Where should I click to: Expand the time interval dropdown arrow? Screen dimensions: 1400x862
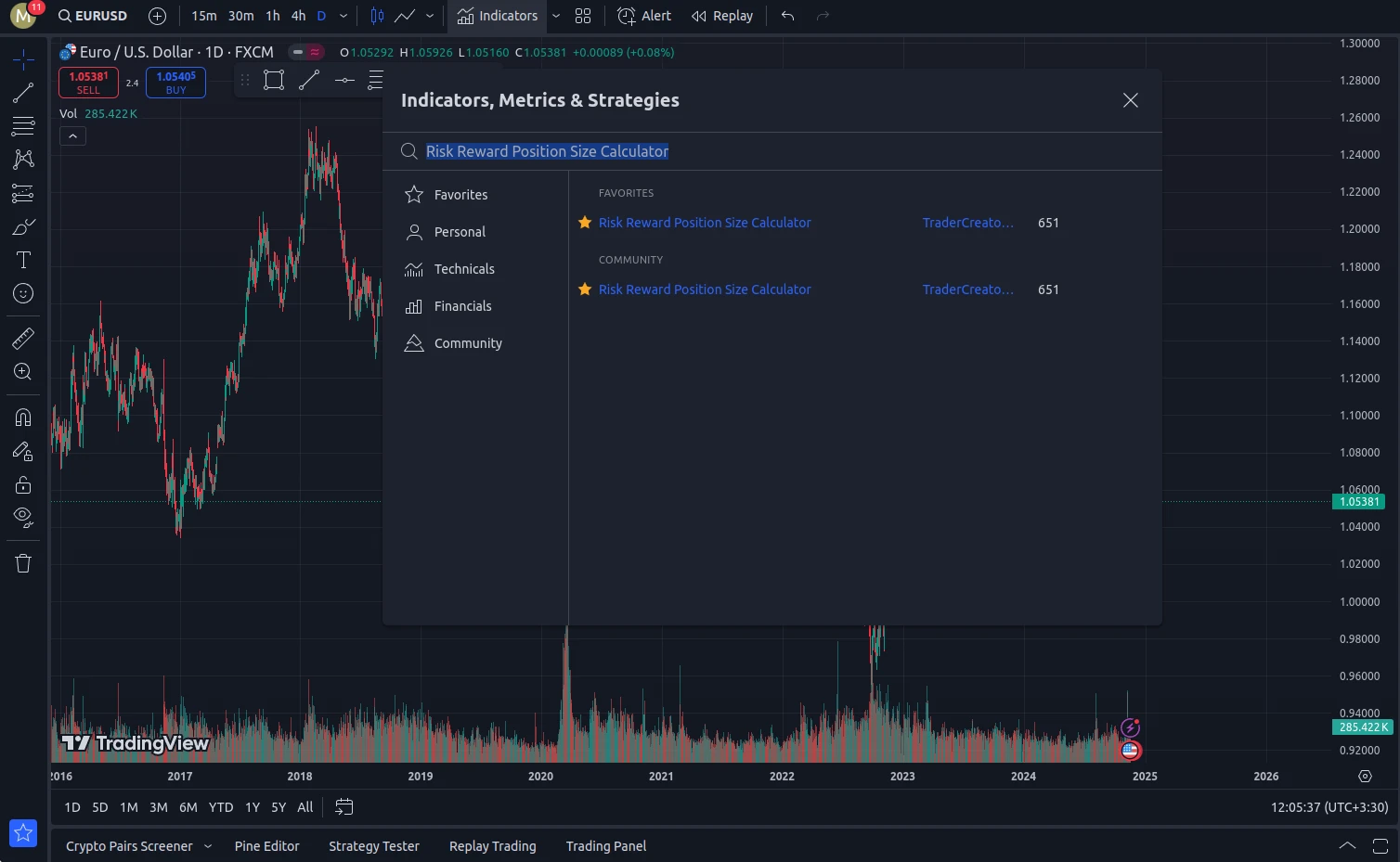344,16
